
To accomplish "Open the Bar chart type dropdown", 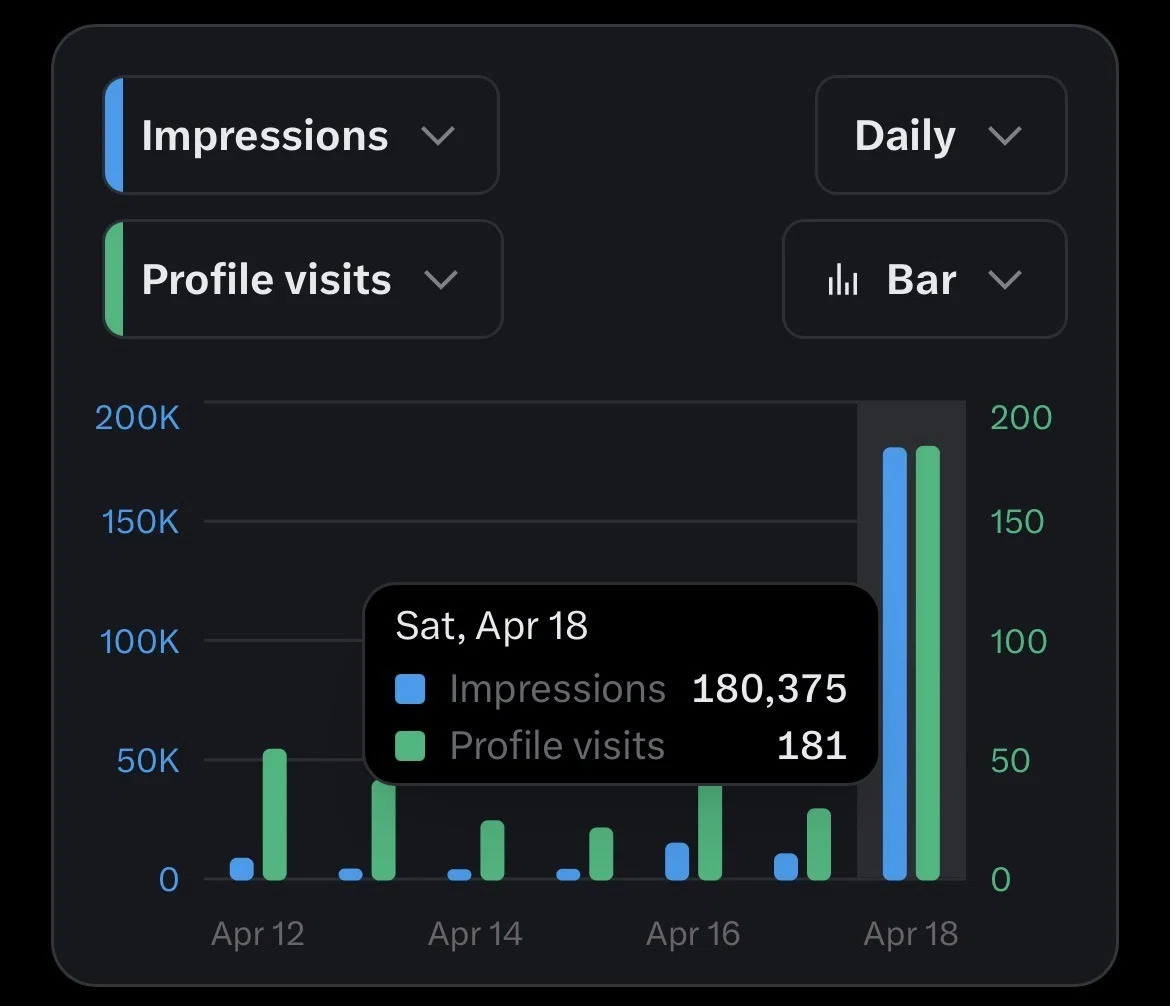I will coord(925,279).
